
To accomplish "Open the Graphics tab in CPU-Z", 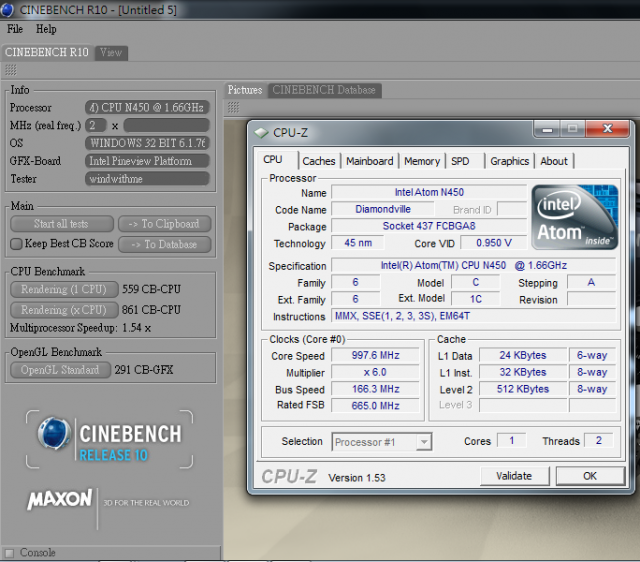I will pyautogui.click(x=509, y=161).
